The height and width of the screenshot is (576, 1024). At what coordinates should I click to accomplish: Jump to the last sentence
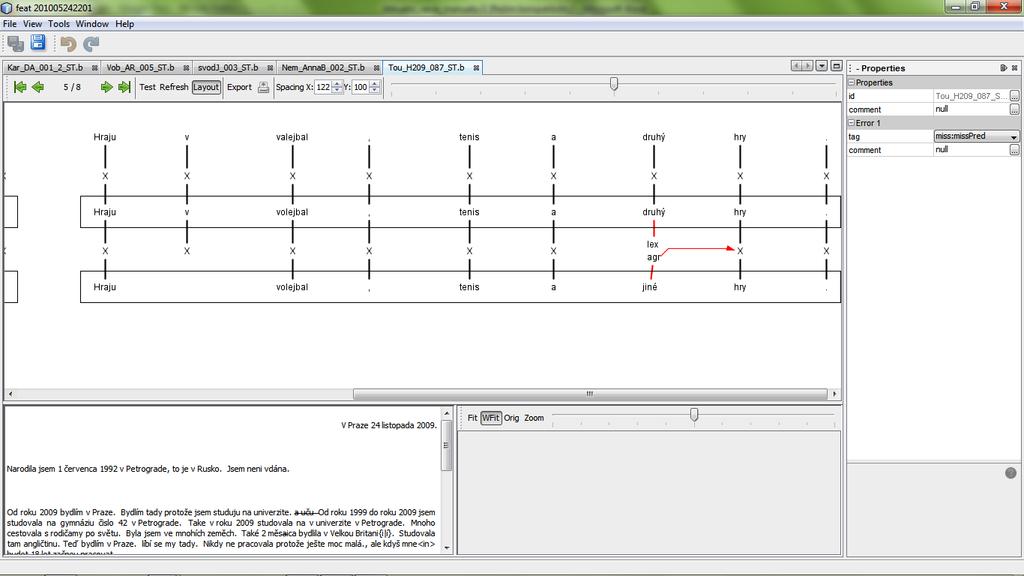pyautogui.click(x=124, y=87)
